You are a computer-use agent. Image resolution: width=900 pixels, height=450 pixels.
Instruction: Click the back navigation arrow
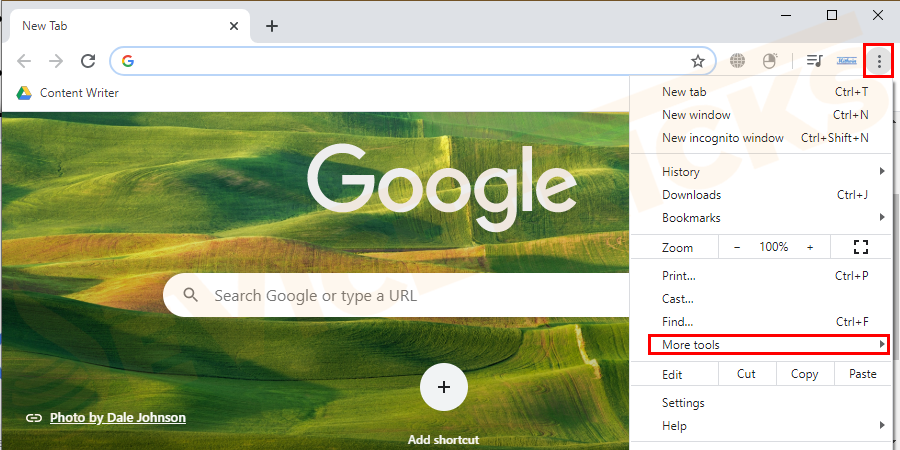[x=24, y=61]
